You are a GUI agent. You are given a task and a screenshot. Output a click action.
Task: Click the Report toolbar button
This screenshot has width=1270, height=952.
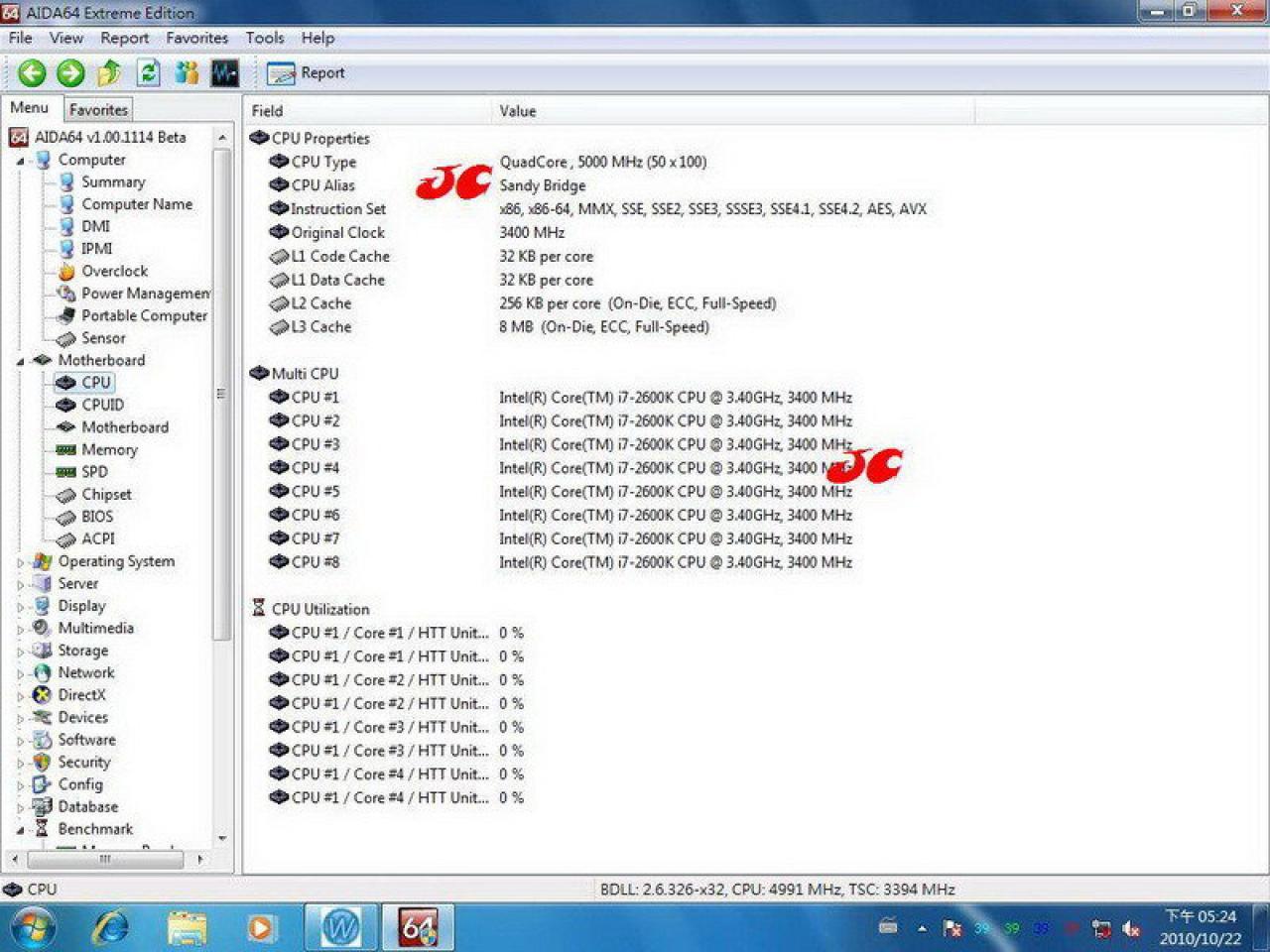click(306, 72)
